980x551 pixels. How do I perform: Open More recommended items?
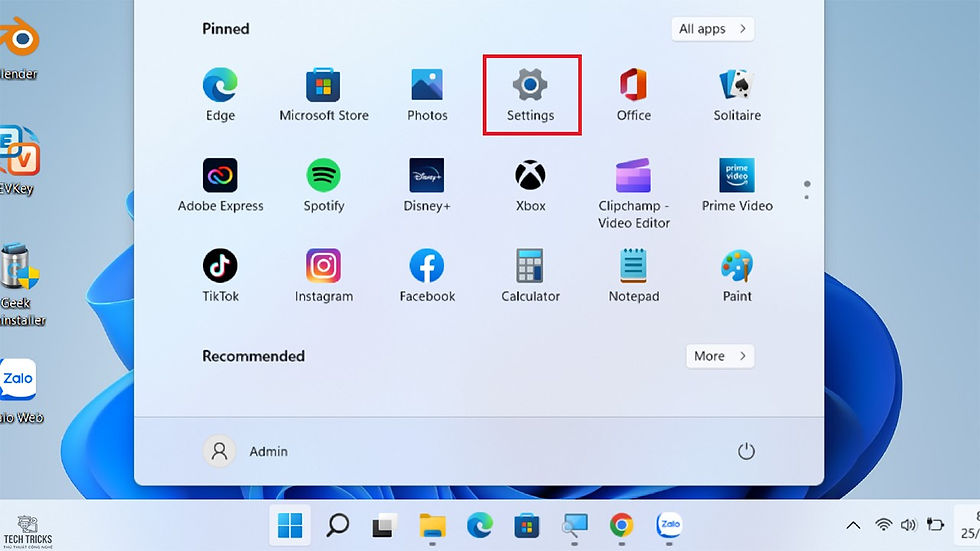coord(720,356)
